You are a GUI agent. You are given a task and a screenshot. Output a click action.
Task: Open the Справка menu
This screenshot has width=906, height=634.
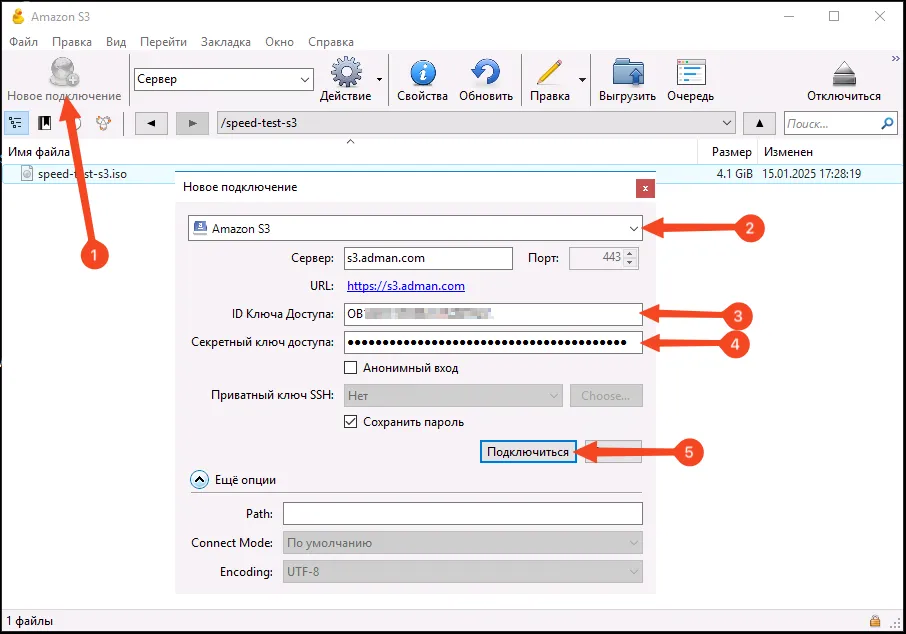tap(331, 42)
